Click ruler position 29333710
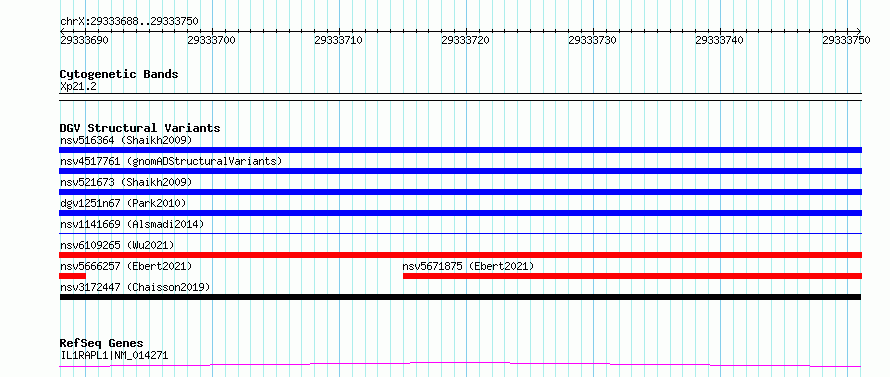The width and height of the screenshot is (890, 377). (338, 40)
